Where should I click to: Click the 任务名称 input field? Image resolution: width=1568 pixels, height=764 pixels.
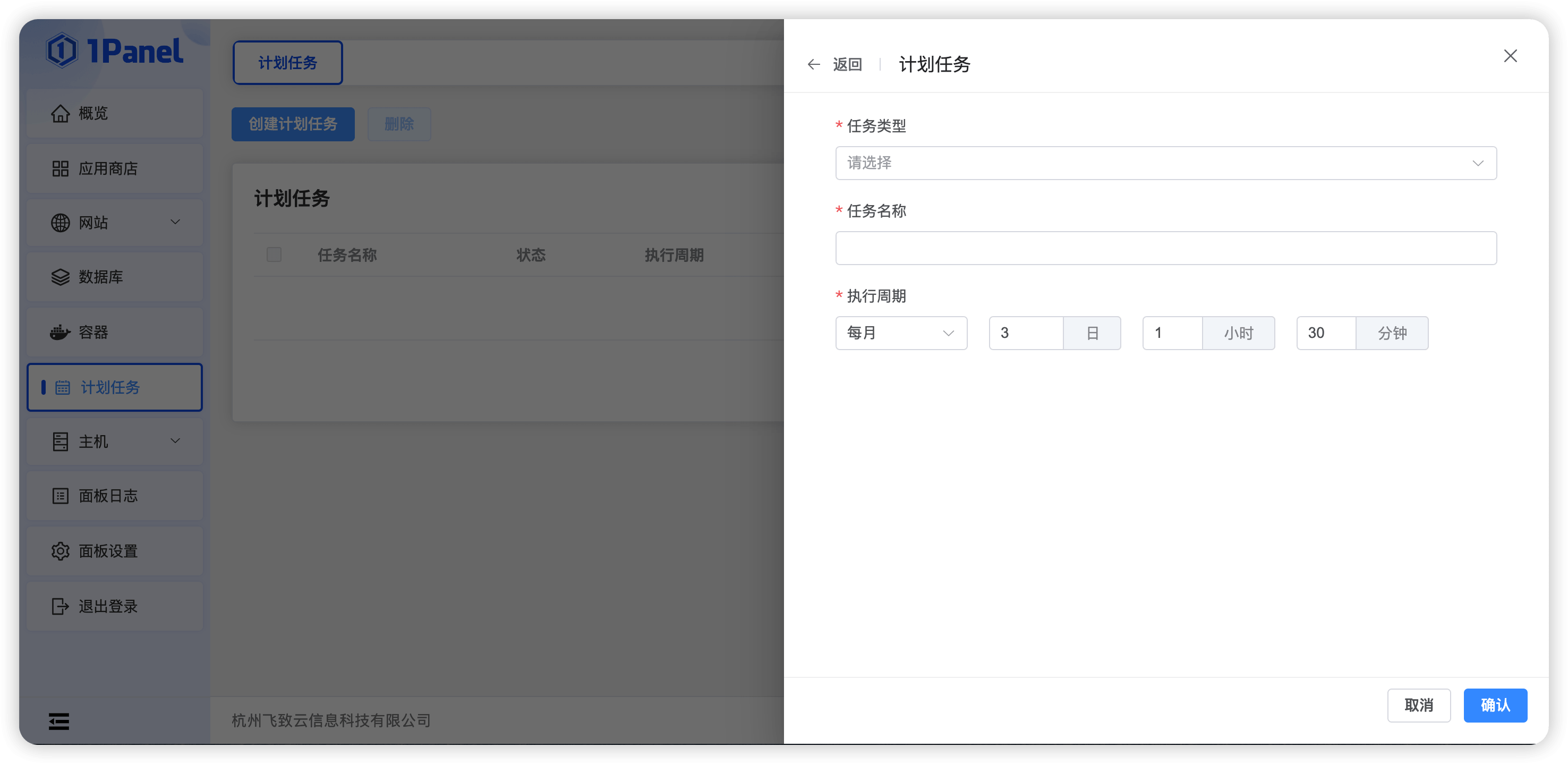pyautogui.click(x=1165, y=248)
